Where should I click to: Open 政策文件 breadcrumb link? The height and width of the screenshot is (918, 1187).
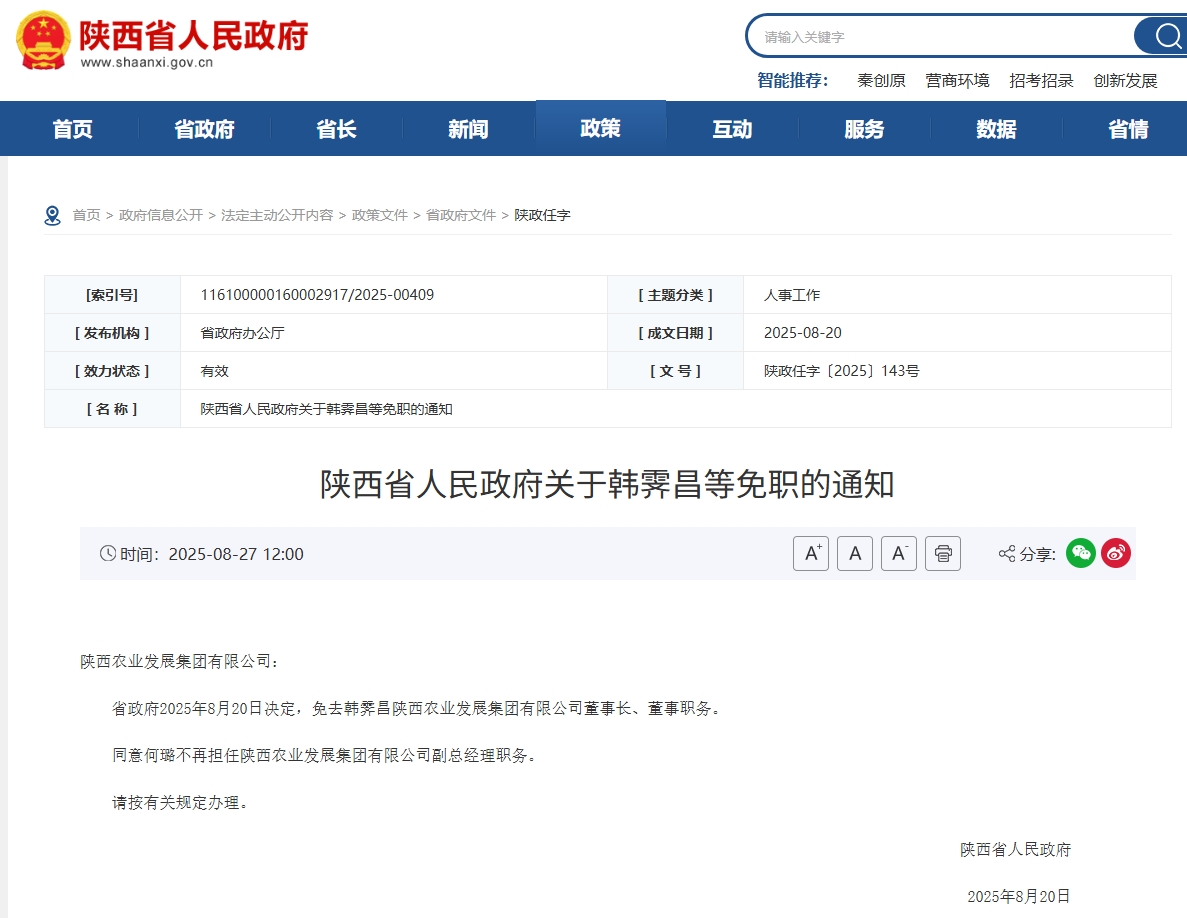coord(379,215)
